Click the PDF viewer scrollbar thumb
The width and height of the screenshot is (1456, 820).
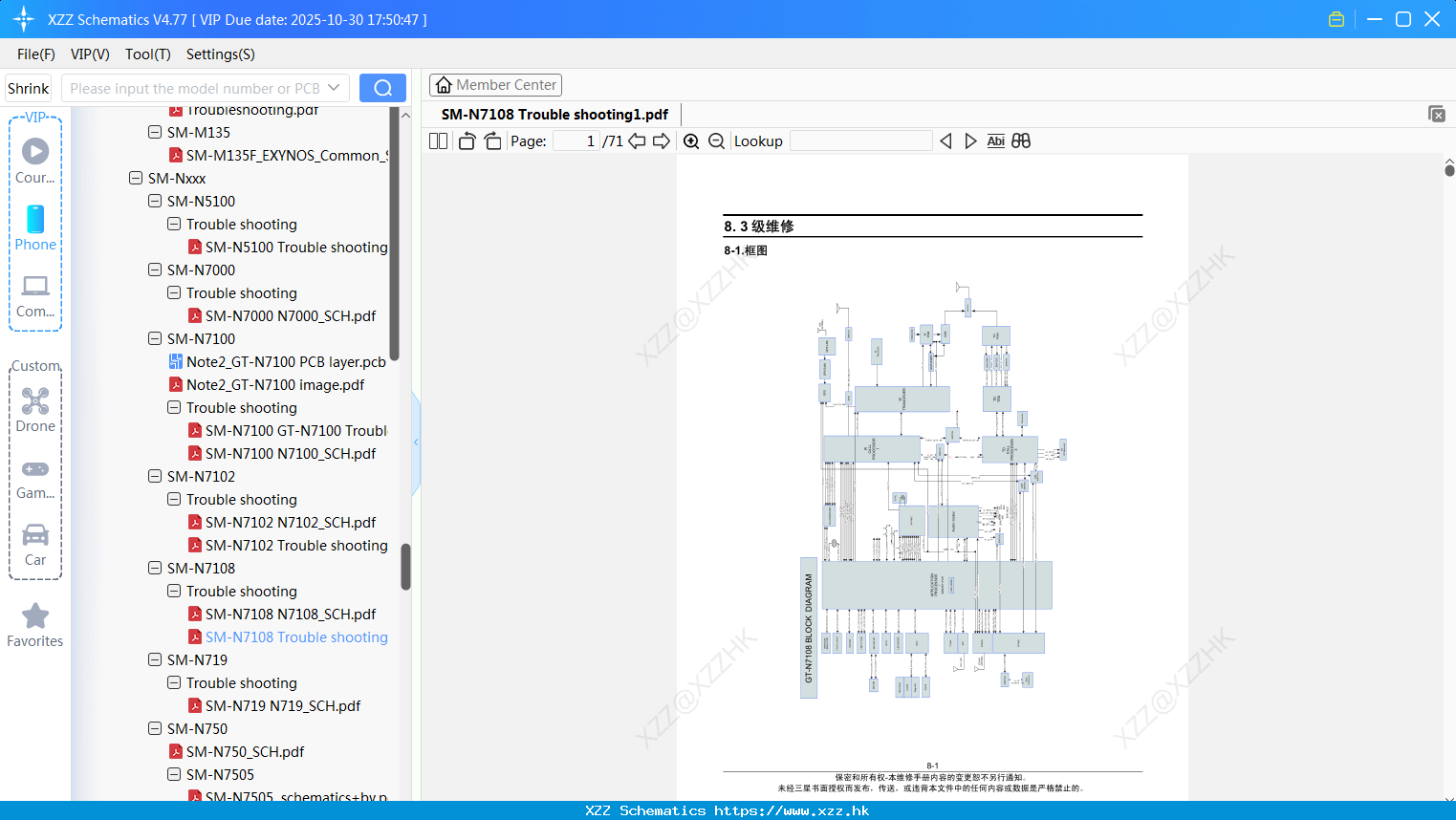pyautogui.click(x=1449, y=170)
